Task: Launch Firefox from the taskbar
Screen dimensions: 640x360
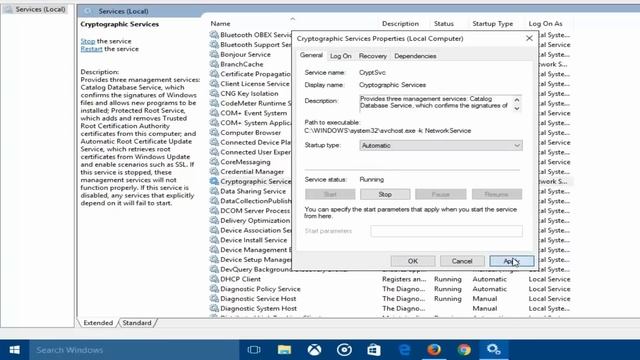Action: coord(434,350)
